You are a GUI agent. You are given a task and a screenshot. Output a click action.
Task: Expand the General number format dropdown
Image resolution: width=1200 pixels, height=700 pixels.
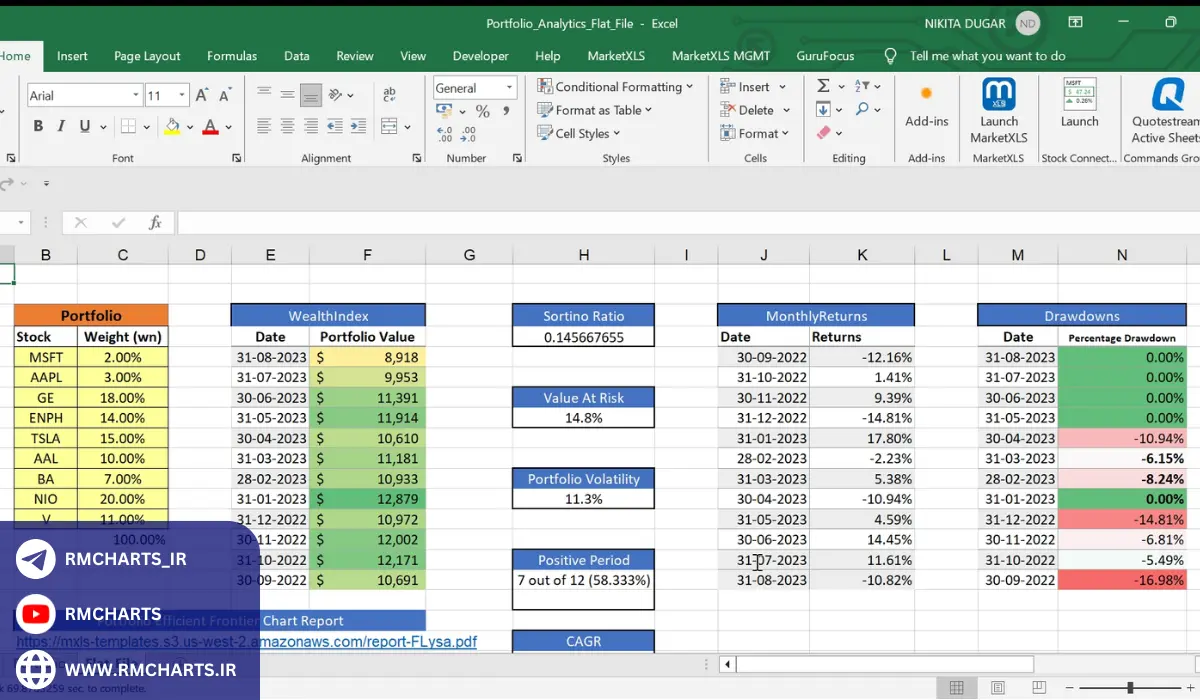509,88
